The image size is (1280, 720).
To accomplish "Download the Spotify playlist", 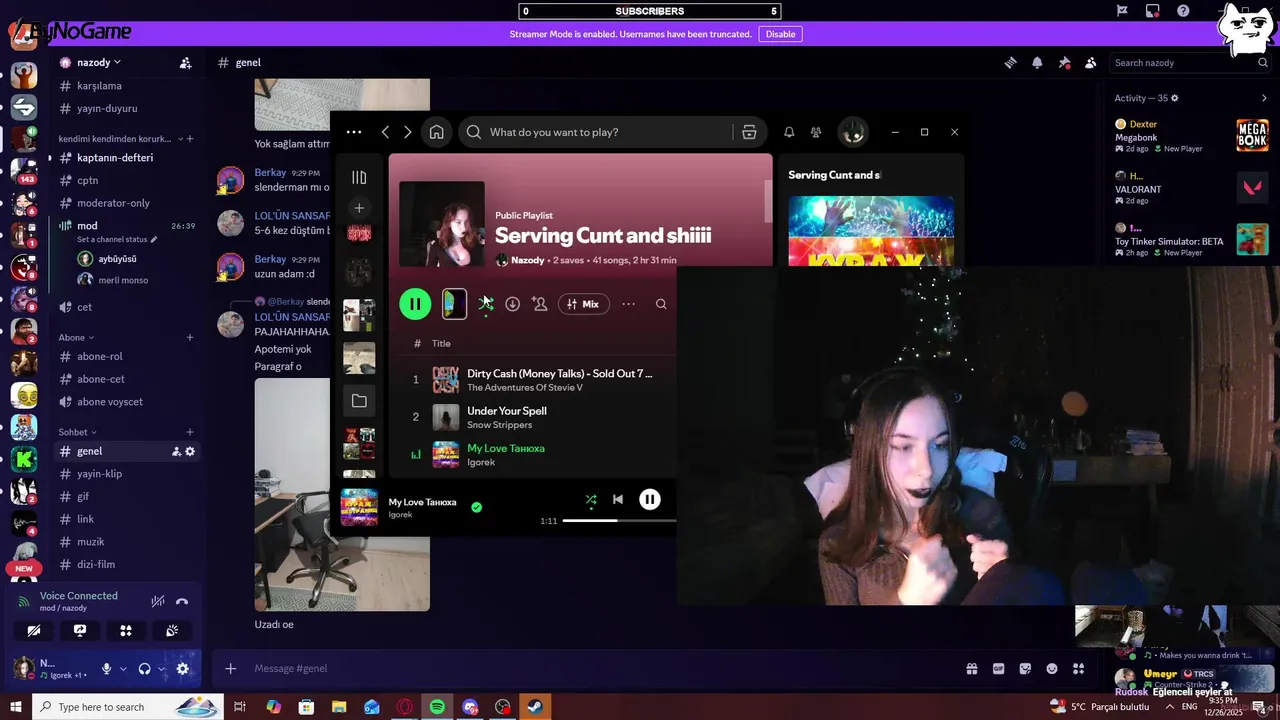I will point(512,304).
